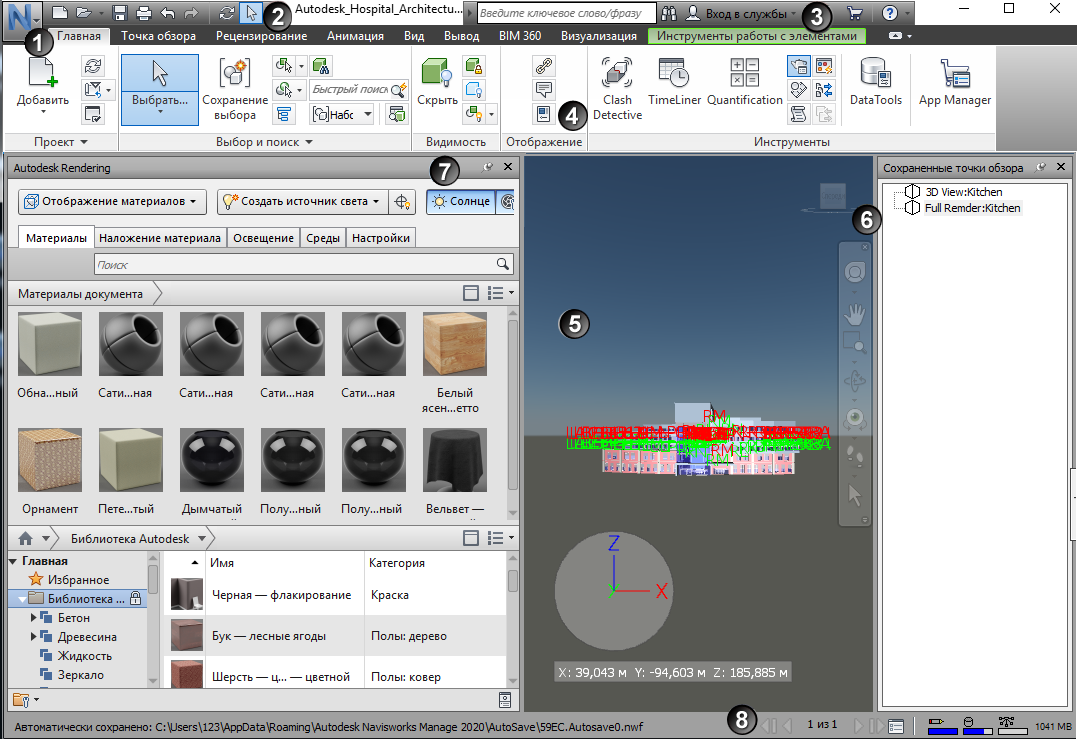This screenshot has height=739, width=1077.
Task: Activate the Select (Выбрать) tool
Action: tap(160, 89)
